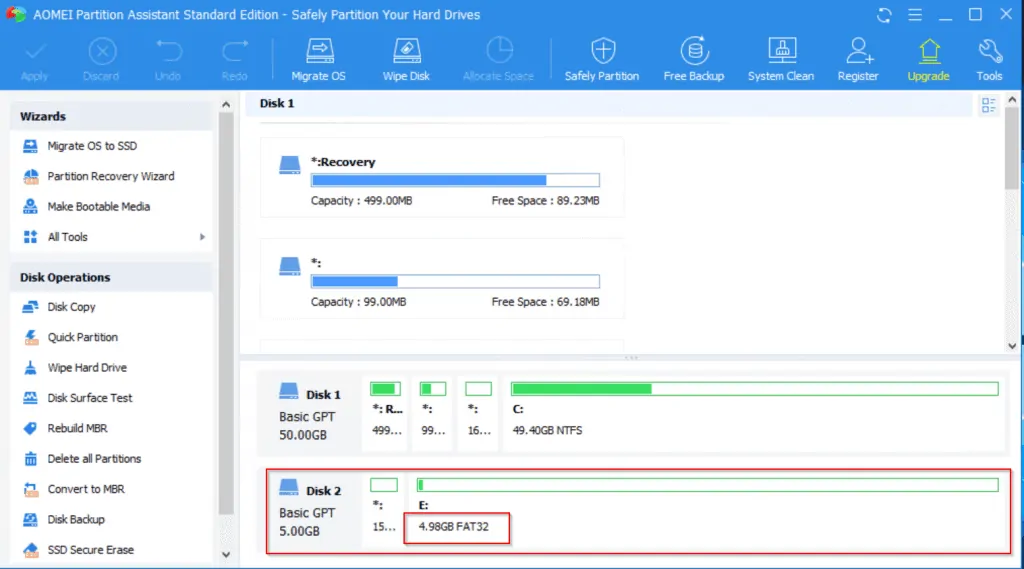Expand the All Tools submenu arrow
Image resolution: width=1024 pixels, height=569 pixels.
point(202,237)
